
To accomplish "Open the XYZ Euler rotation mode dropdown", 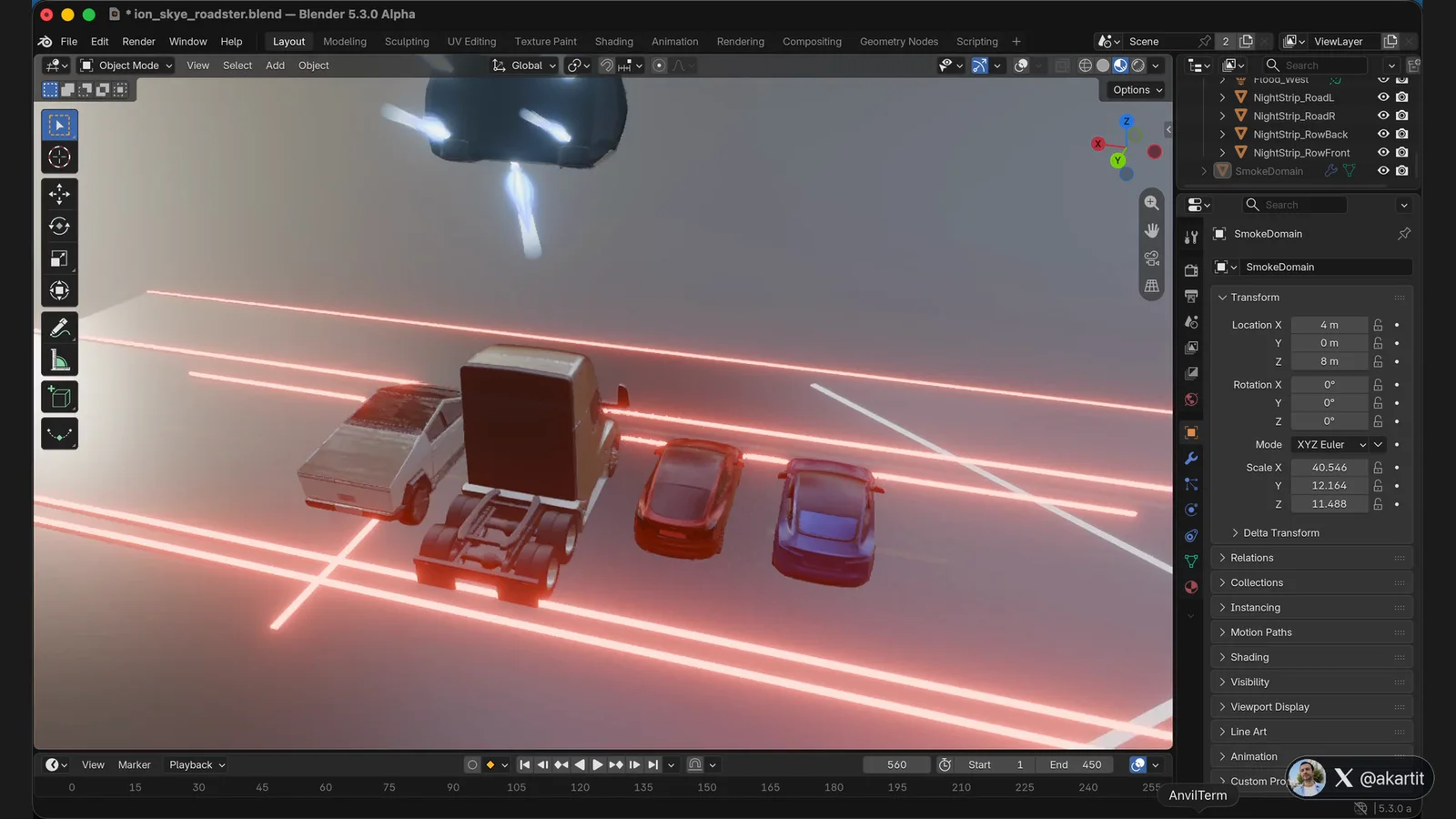I will 1330,445.
